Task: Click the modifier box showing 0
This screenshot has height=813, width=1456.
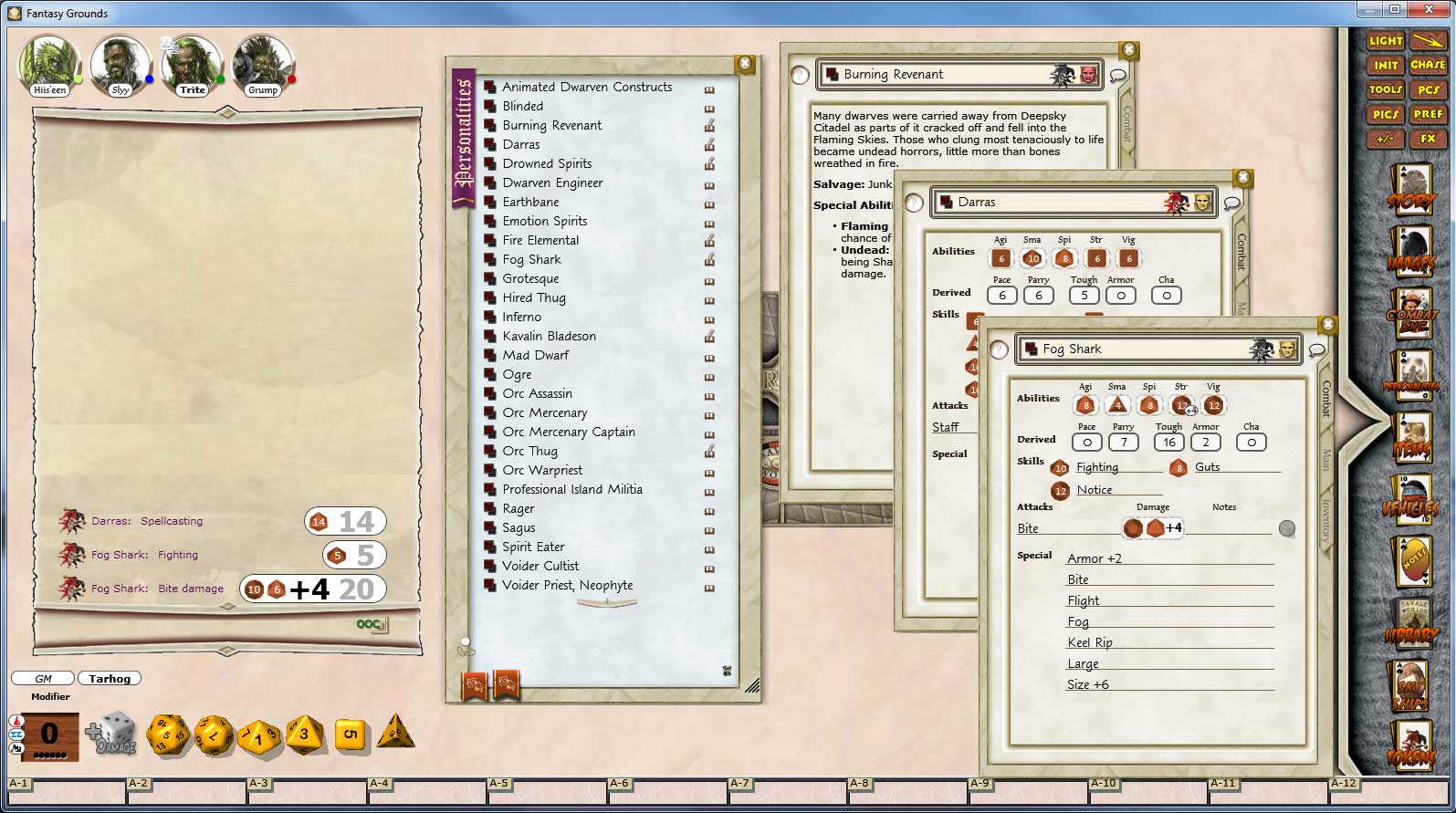Action: pyautogui.click(x=49, y=735)
